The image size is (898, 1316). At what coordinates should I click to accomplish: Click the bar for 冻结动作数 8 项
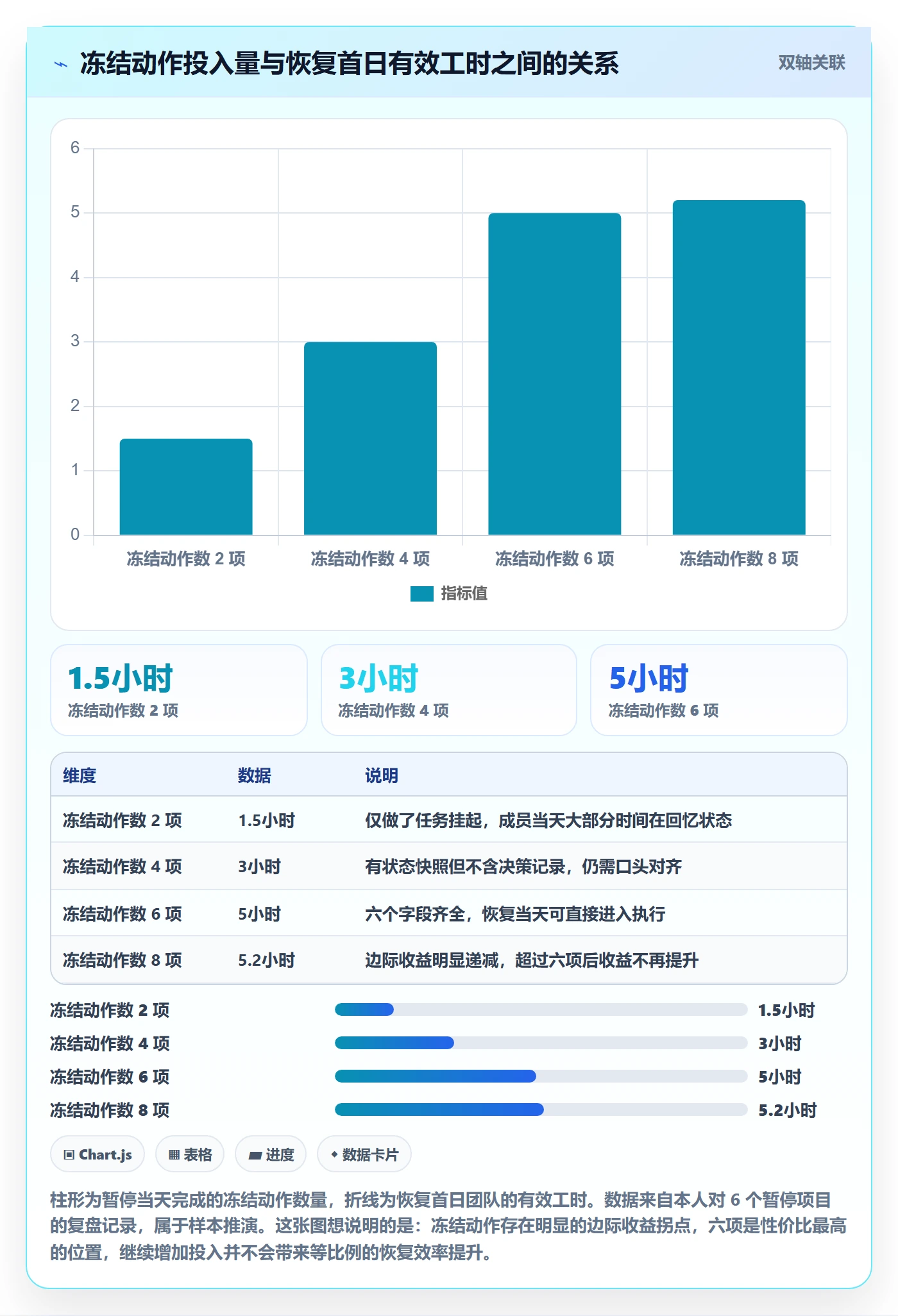coord(739,367)
